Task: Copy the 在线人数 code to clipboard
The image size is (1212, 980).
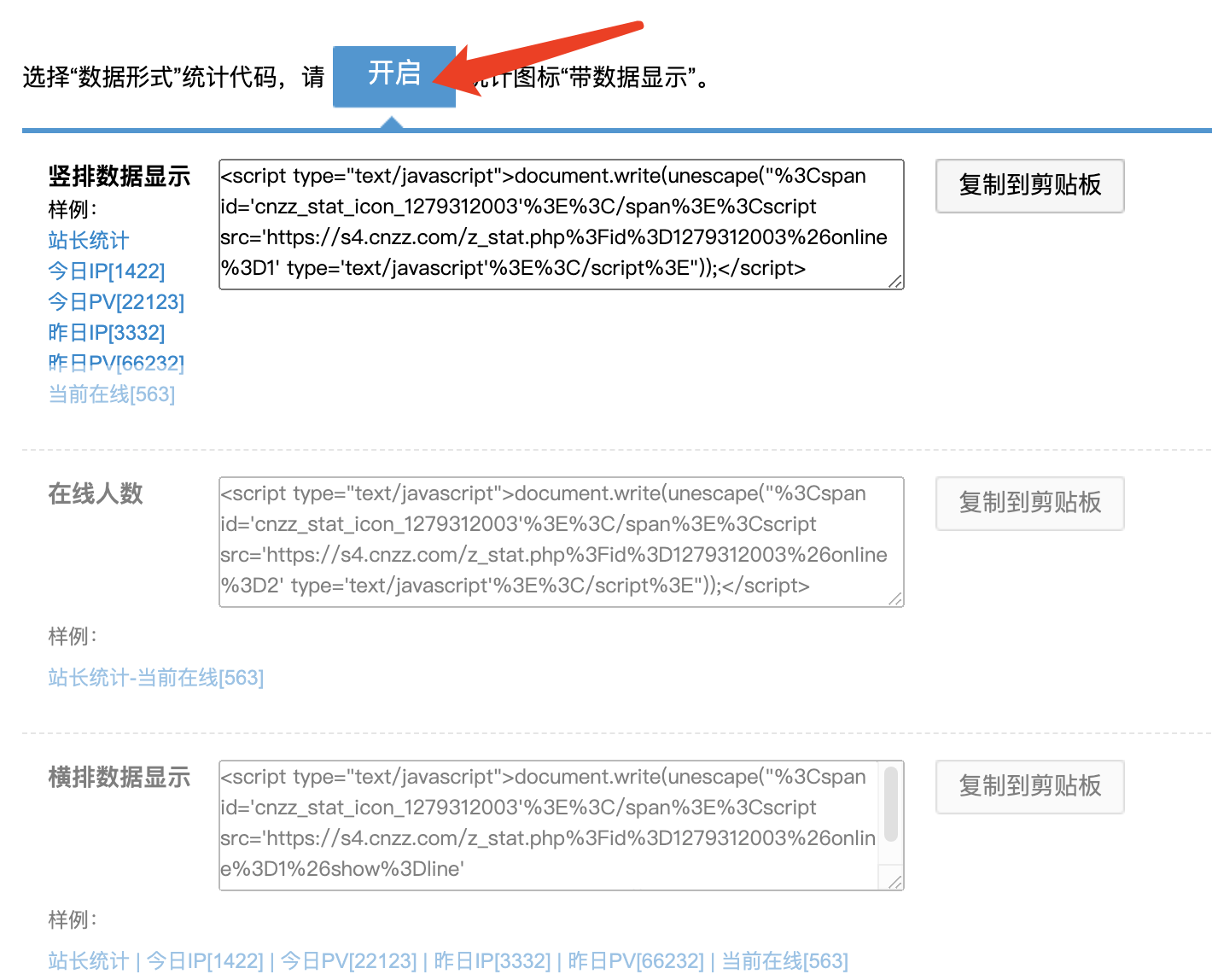Action: coord(1029,503)
